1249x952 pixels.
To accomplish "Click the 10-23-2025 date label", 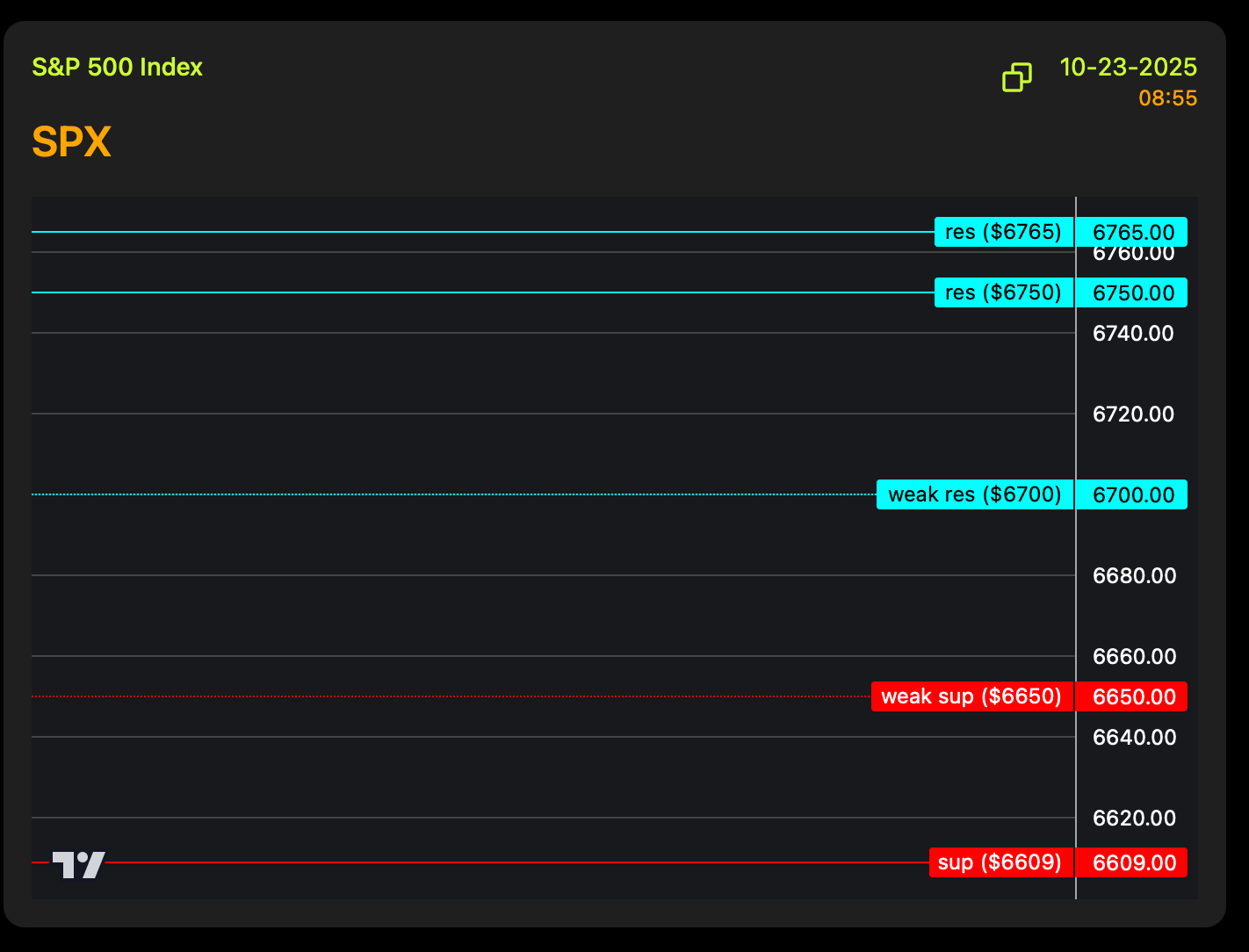I will click(1128, 68).
